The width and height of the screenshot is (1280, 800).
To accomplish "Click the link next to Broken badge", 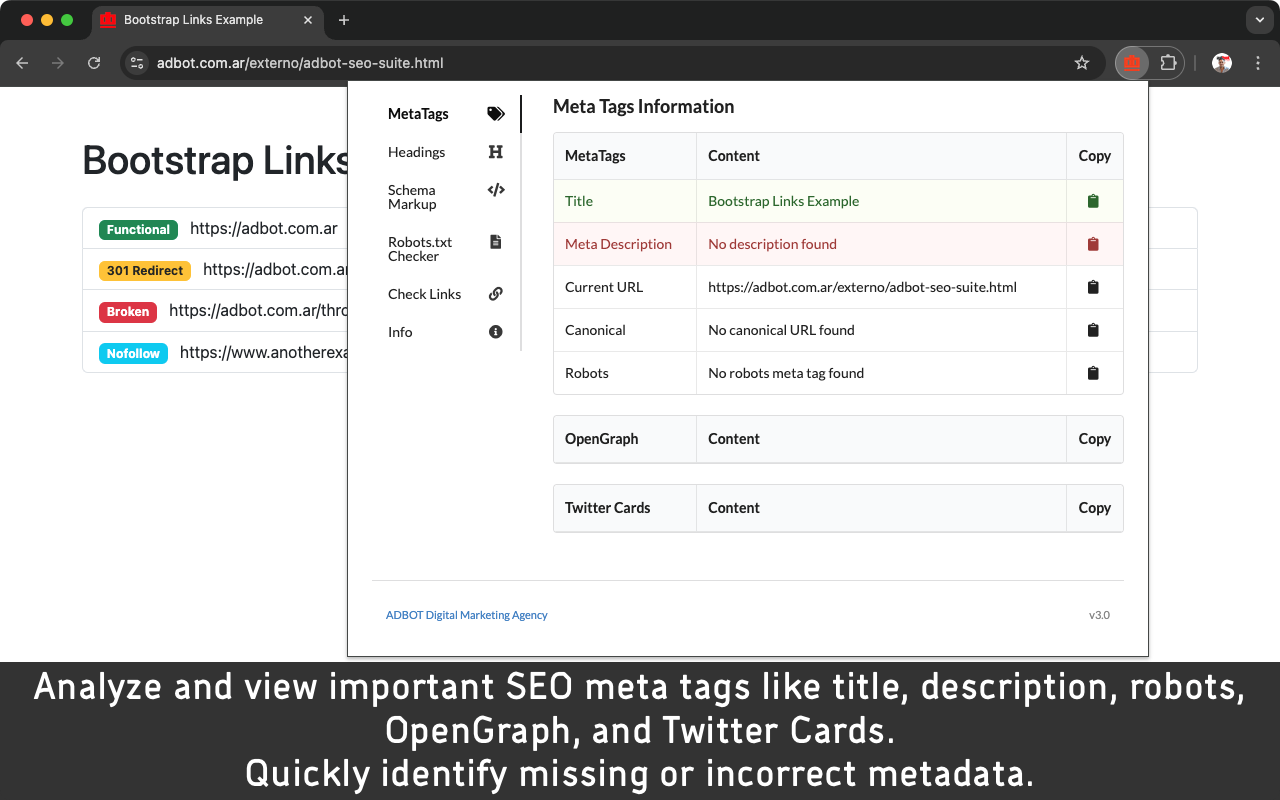I will [258, 311].
